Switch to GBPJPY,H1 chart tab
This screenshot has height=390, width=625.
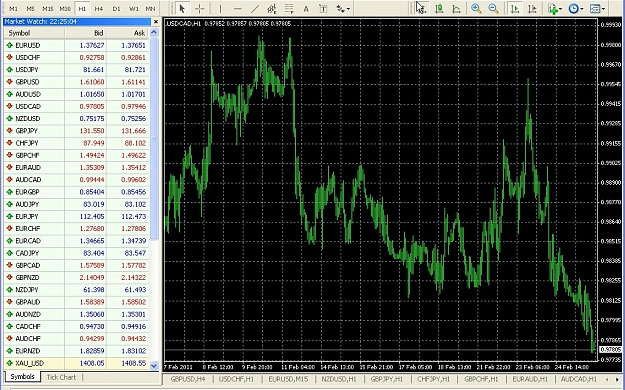(387, 379)
